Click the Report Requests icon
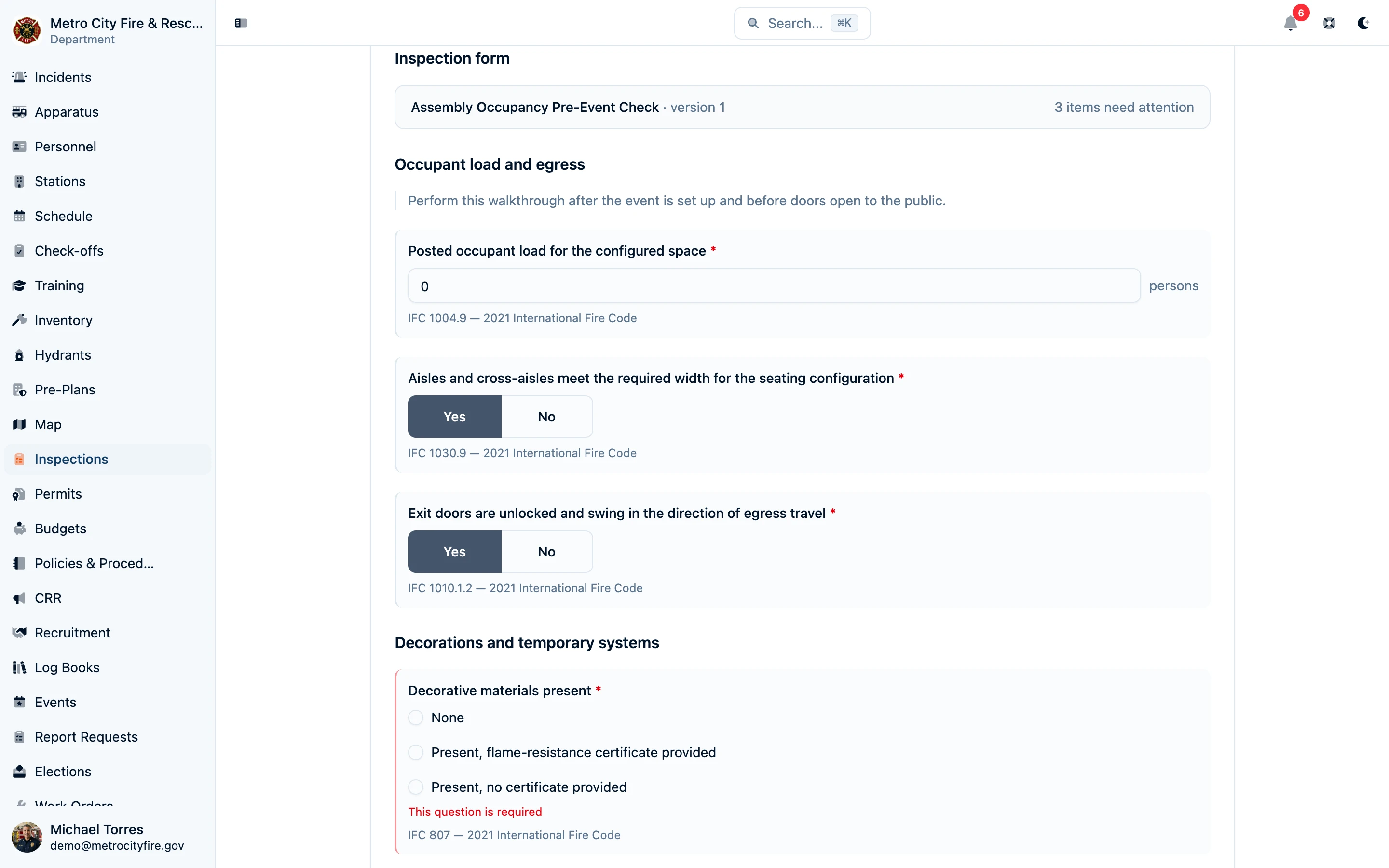The height and width of the screenshot is (868, 1389). pos(19,736)
